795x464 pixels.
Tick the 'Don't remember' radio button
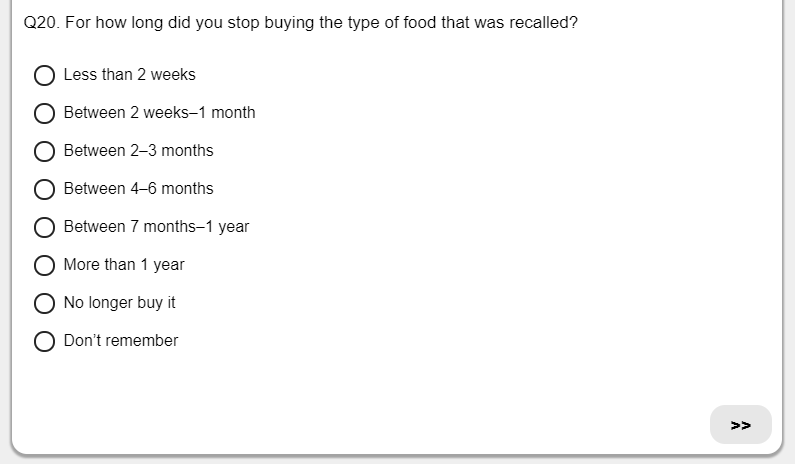coord(44,341)
